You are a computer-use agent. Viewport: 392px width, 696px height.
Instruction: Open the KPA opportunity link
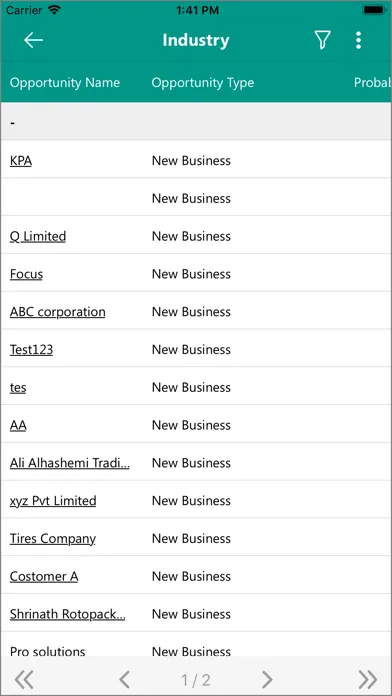pos(21,160)
